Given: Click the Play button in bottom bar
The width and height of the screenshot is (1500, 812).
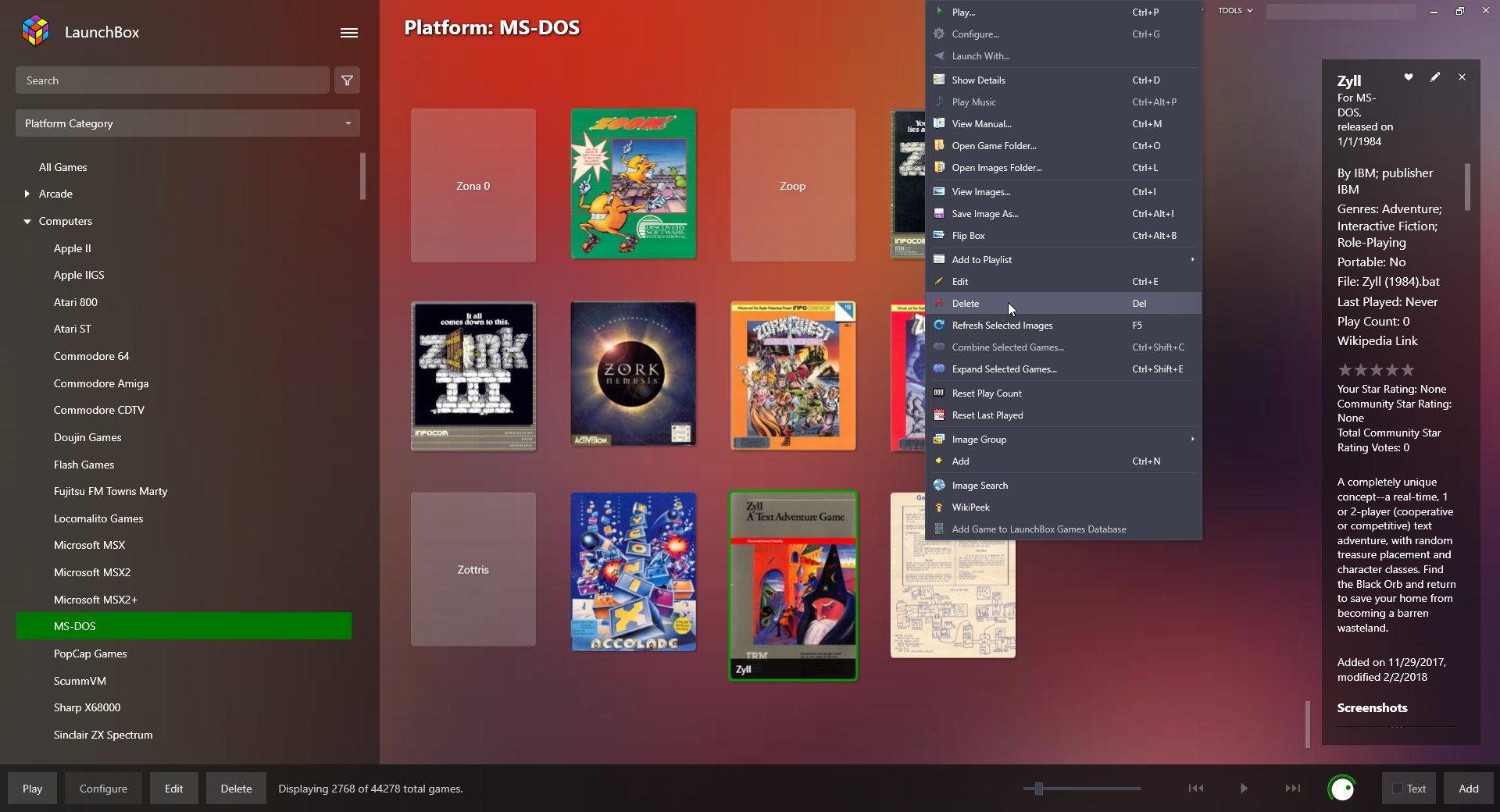Looking at the screenshot, I should tap(32, 789).
